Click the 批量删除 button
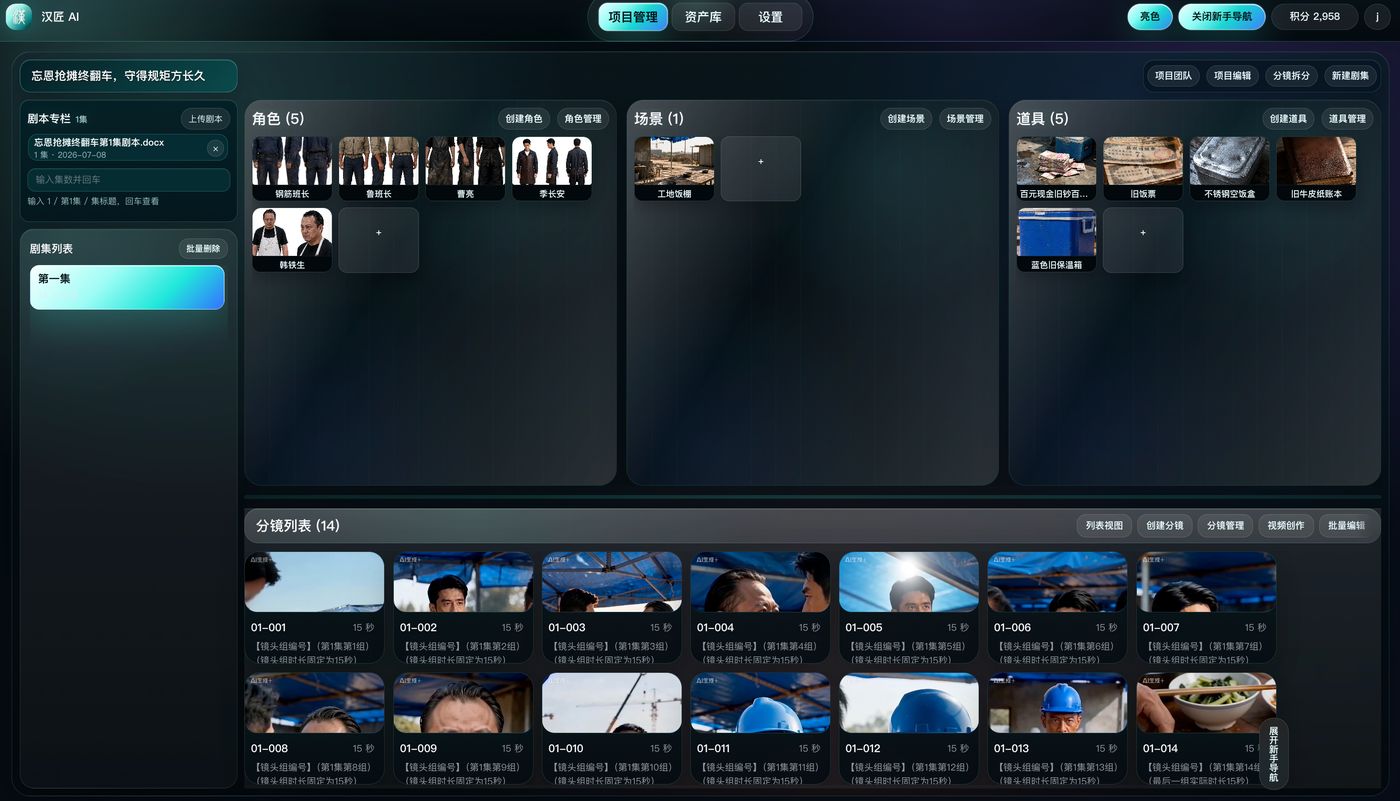This screenshot has width=1400, height=801. (x=203, y=248)
